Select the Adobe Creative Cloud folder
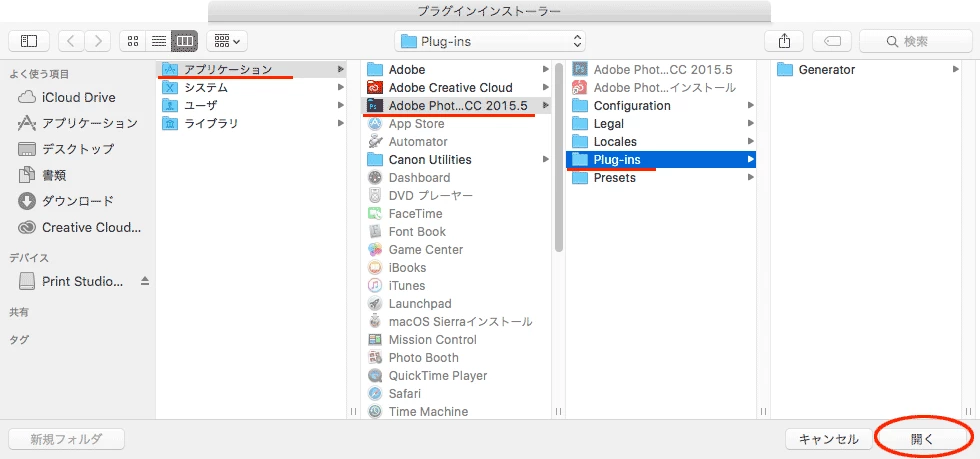 click(x=458, y=88)
